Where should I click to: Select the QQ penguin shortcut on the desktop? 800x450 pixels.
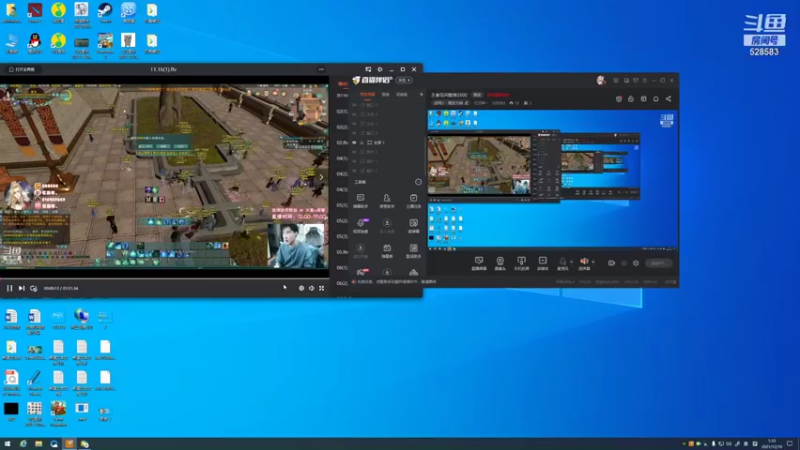(x=35, y=43)
